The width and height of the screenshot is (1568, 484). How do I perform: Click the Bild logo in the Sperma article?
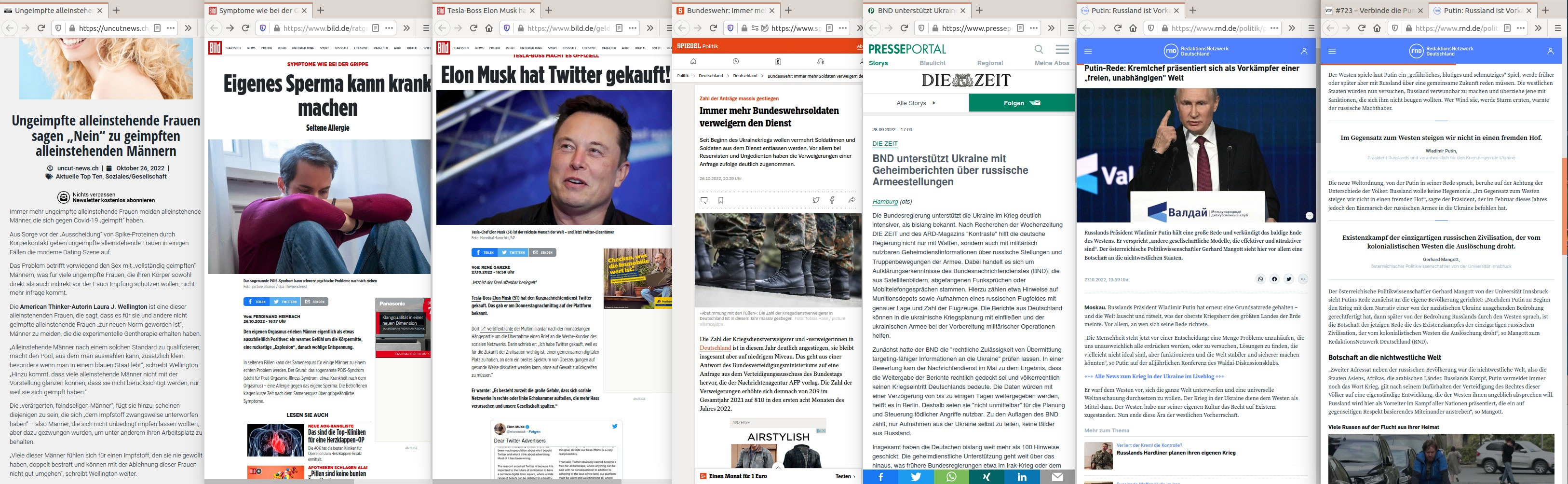click(x=214, y=47)
